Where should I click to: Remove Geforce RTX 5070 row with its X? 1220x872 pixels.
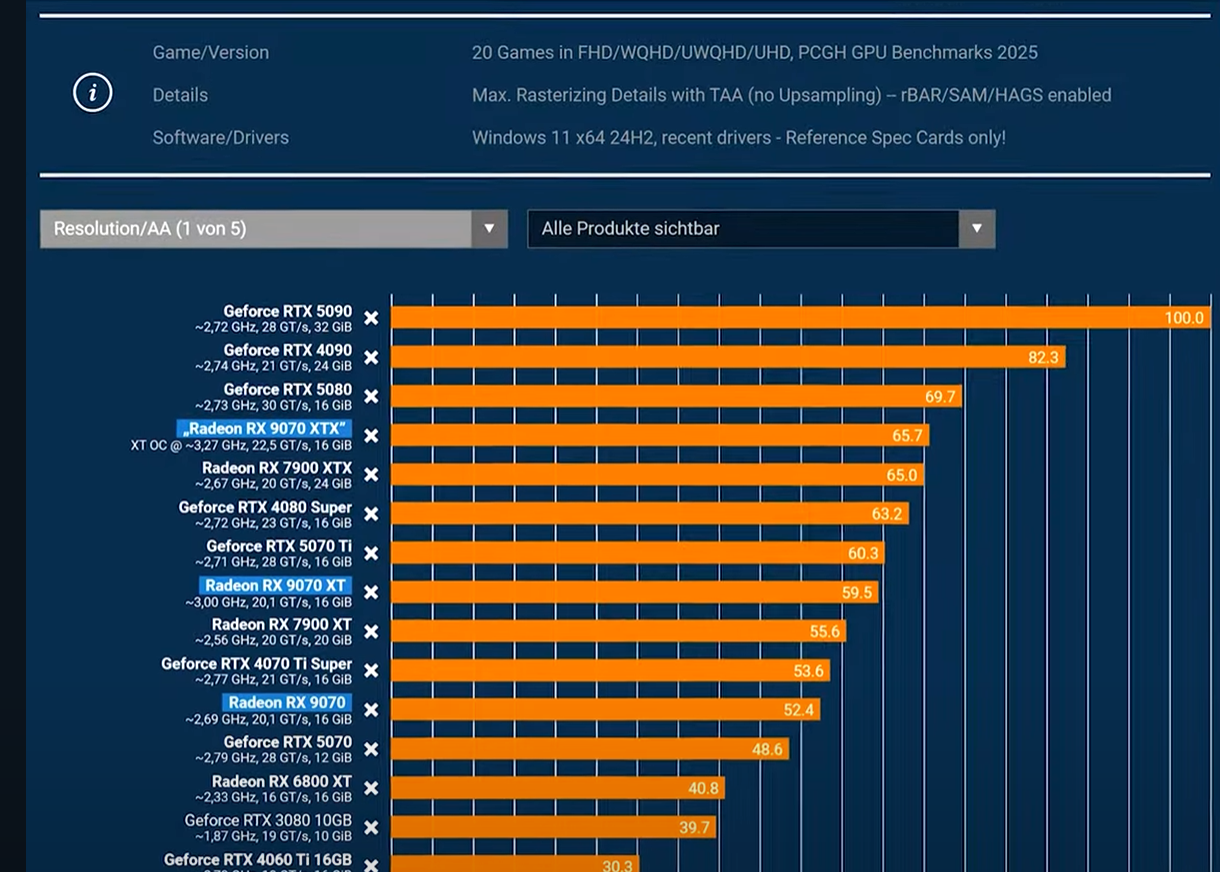pos(371,749)
